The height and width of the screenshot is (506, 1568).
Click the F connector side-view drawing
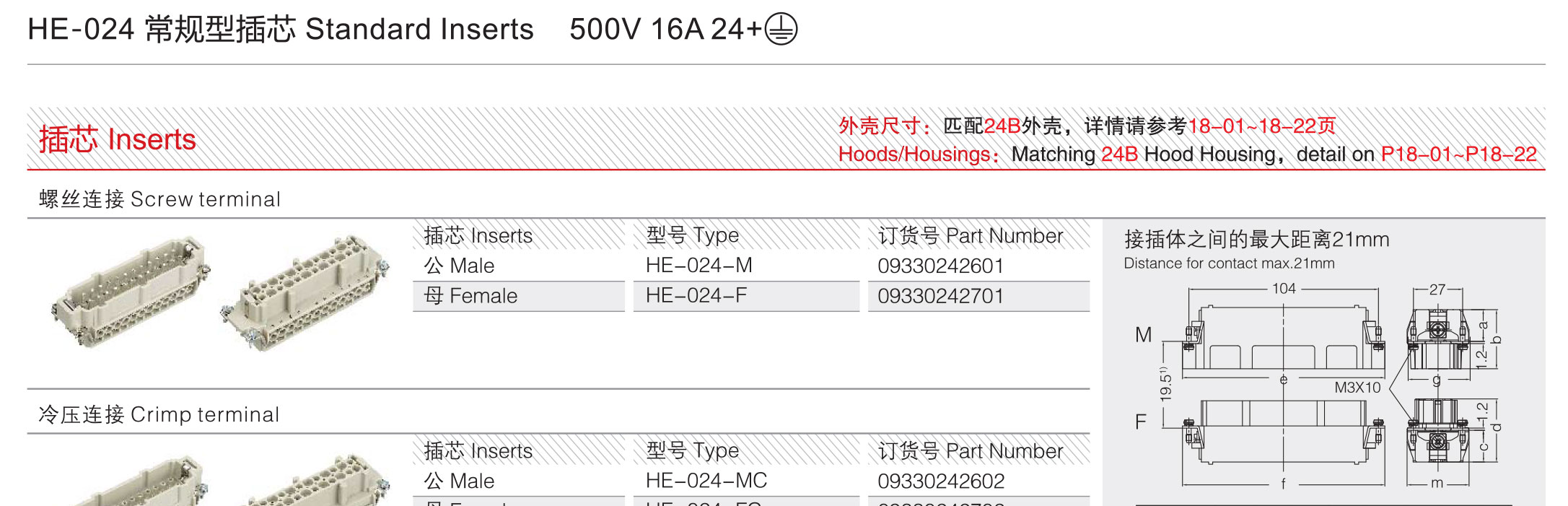[1283, 431]
